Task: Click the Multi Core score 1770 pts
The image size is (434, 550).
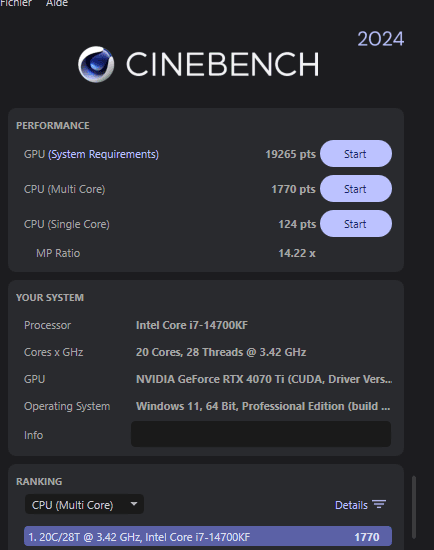Action: click(293, 189)
